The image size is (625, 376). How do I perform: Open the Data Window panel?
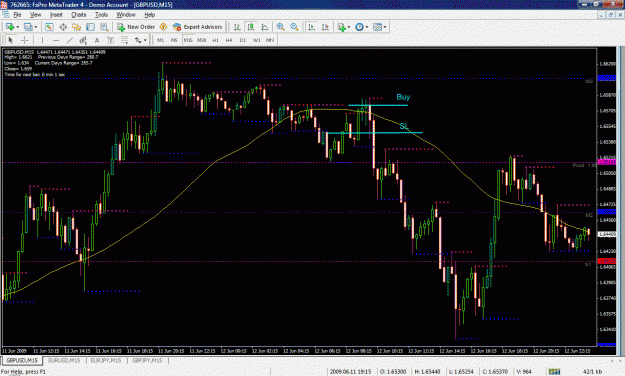(x=63, y=27)
